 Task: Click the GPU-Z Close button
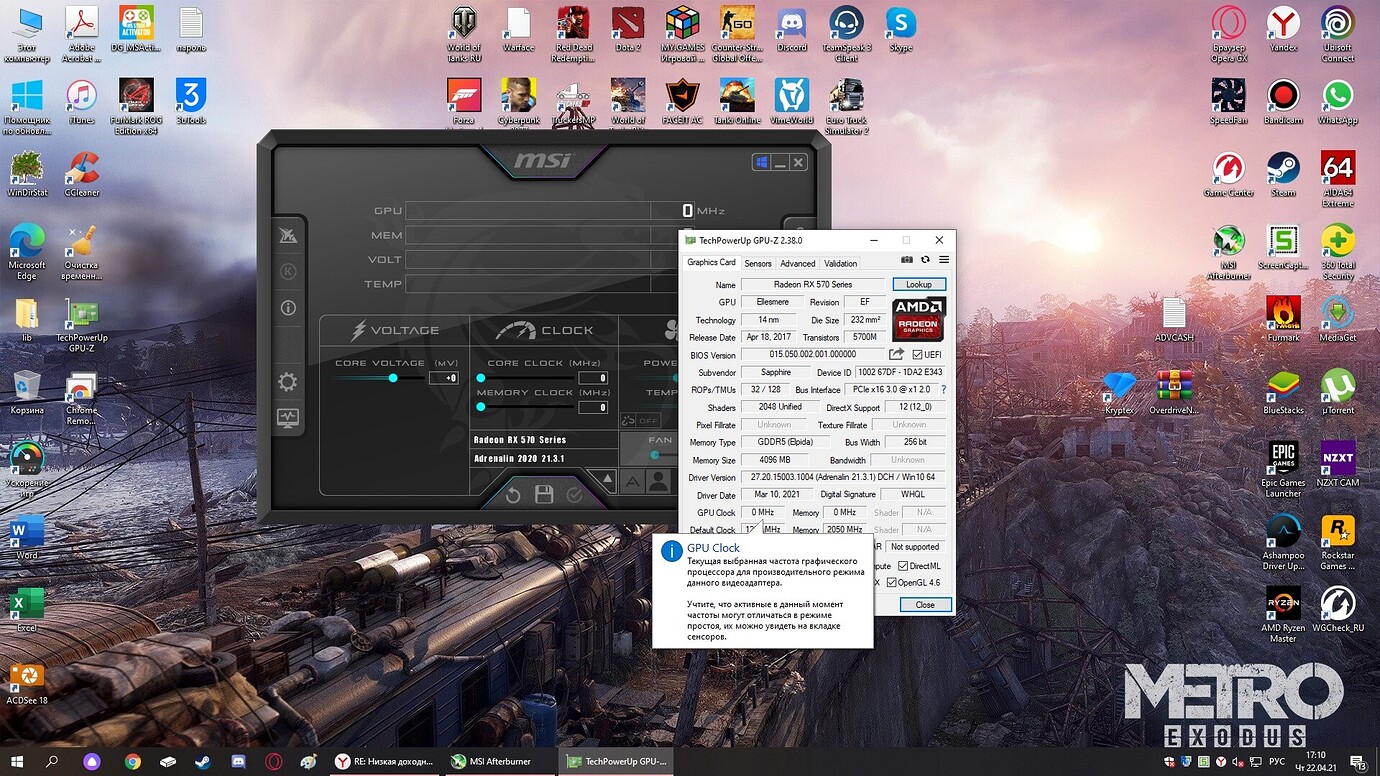coord(925,604)
